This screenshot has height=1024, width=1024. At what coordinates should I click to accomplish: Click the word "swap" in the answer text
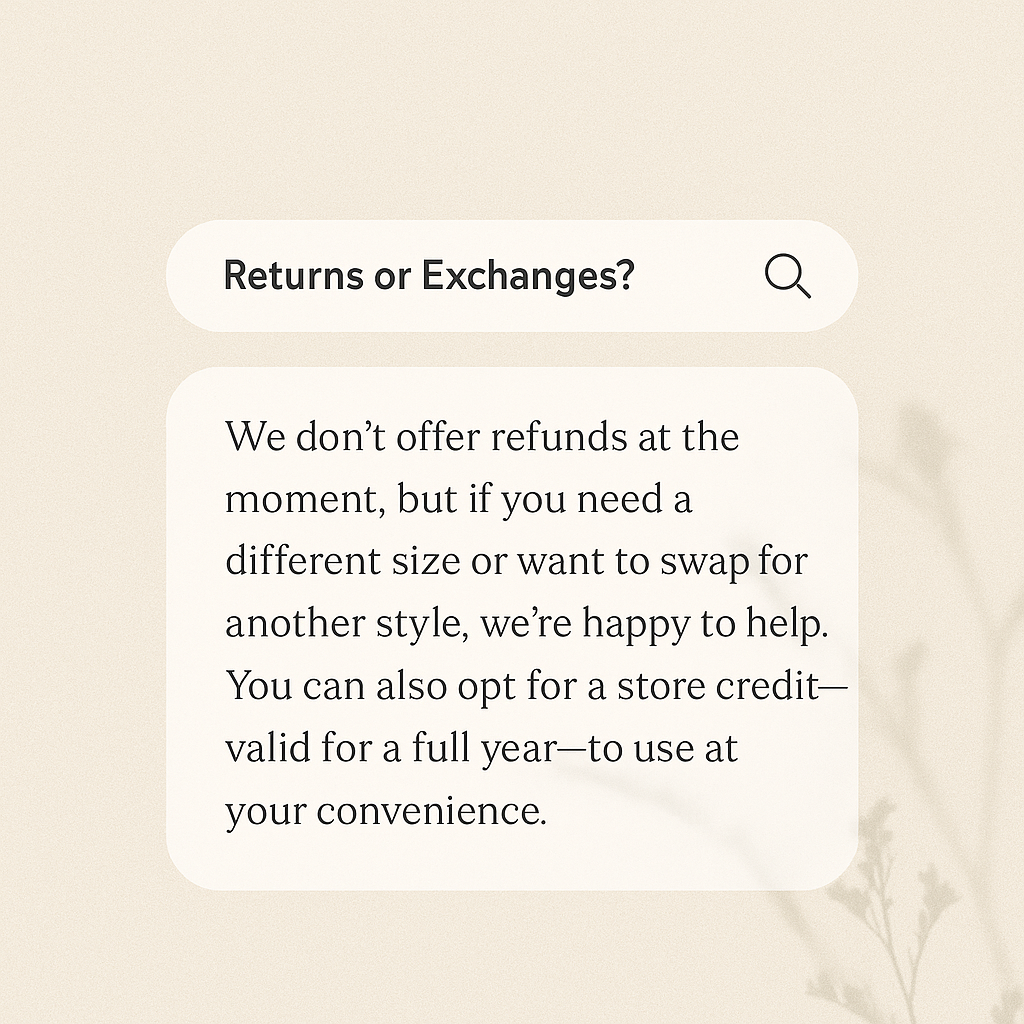(703, 564)
